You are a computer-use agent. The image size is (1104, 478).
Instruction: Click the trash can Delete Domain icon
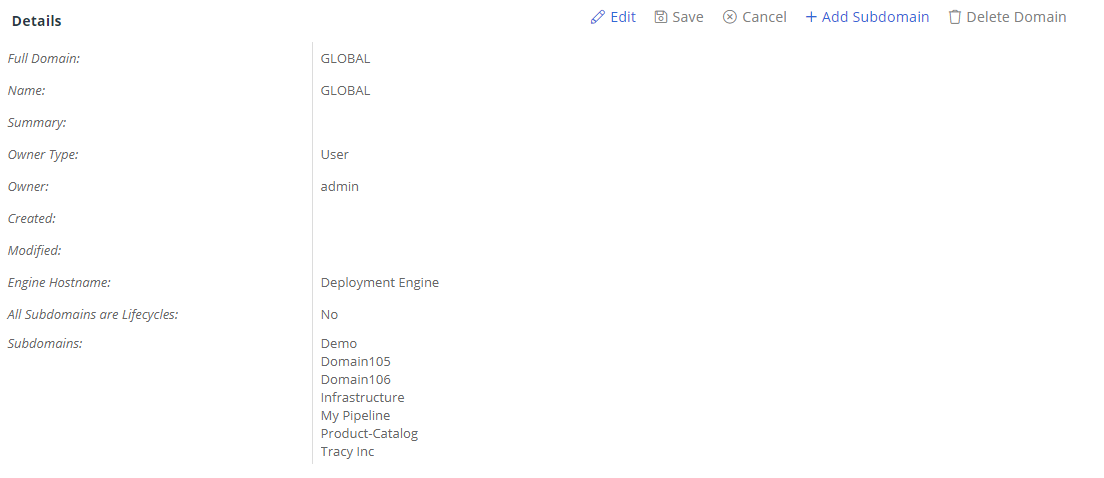coord(955,17)
